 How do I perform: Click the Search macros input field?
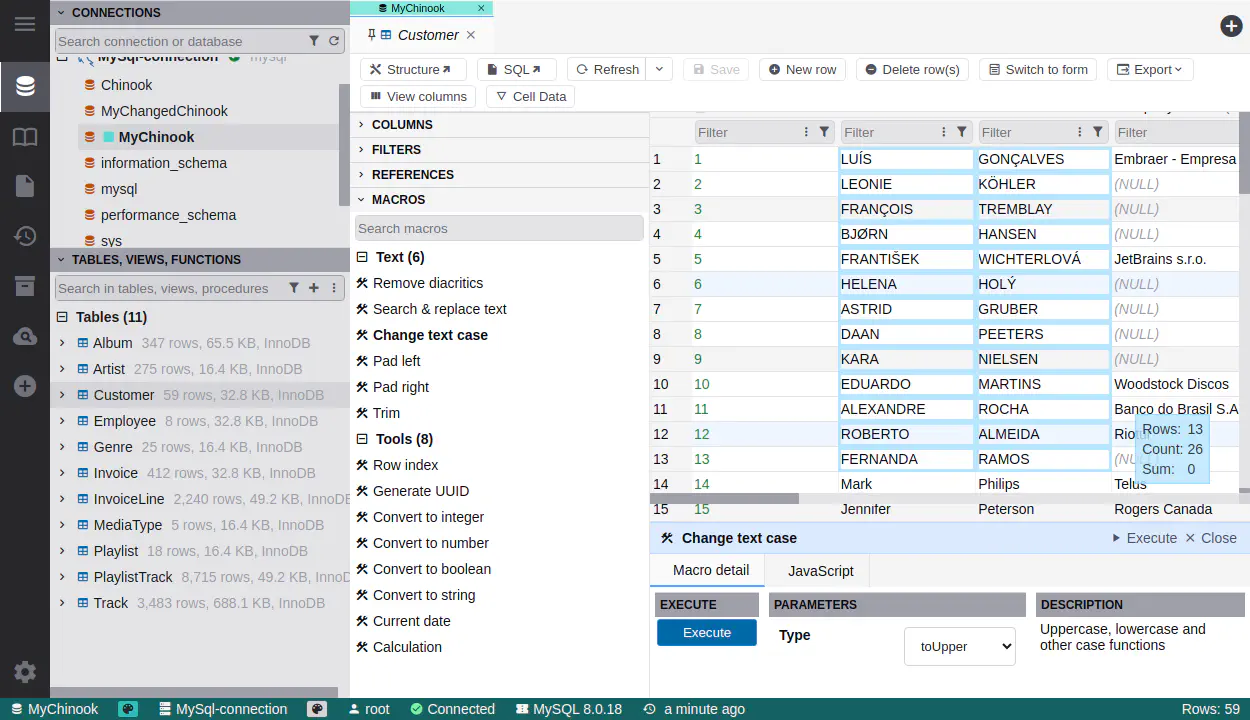499,228
